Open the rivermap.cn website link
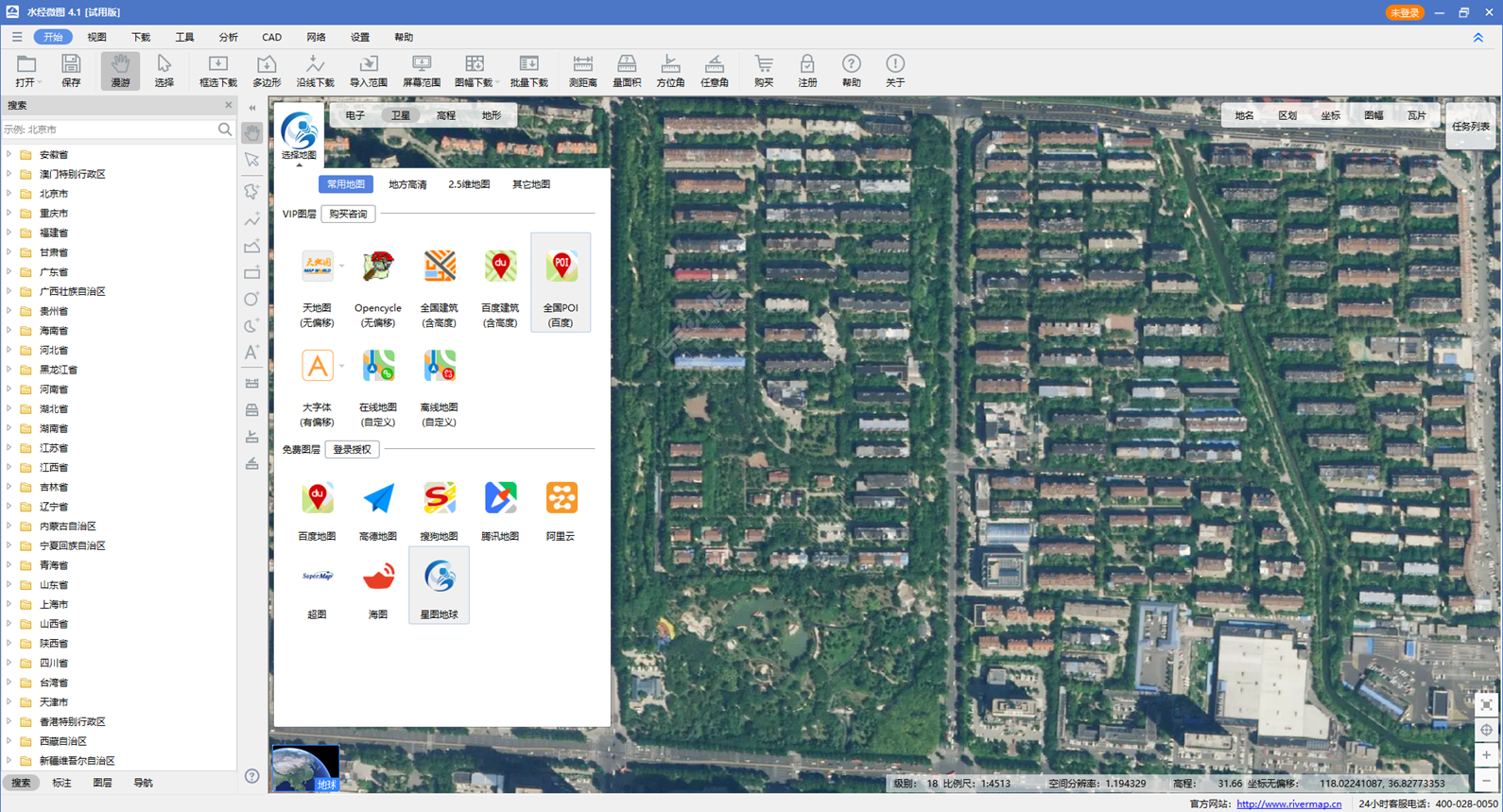Image resolution: width=1503 pixels, height=812 pixels. point(1288,804)
